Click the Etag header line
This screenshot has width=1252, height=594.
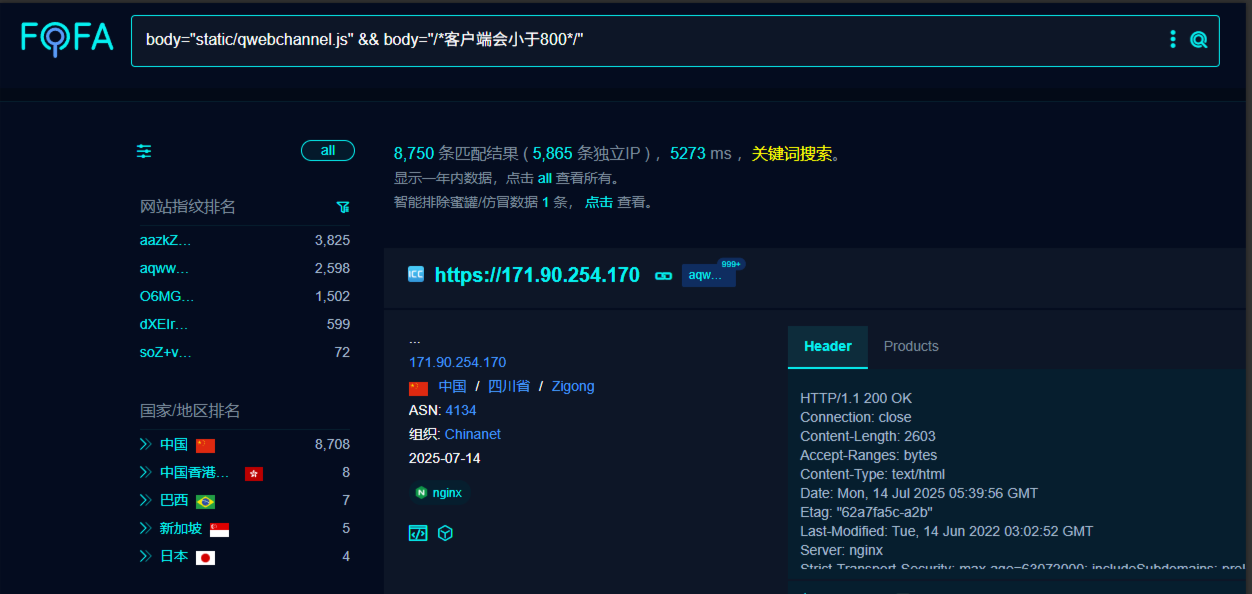[x=867, y=512]
